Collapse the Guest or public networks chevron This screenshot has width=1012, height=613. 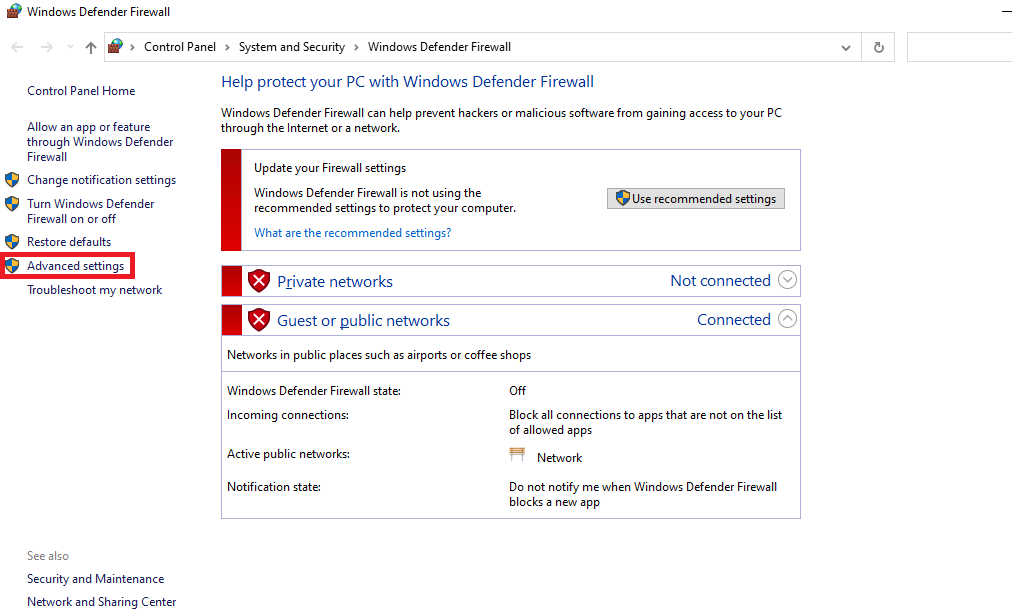(787, 319)
